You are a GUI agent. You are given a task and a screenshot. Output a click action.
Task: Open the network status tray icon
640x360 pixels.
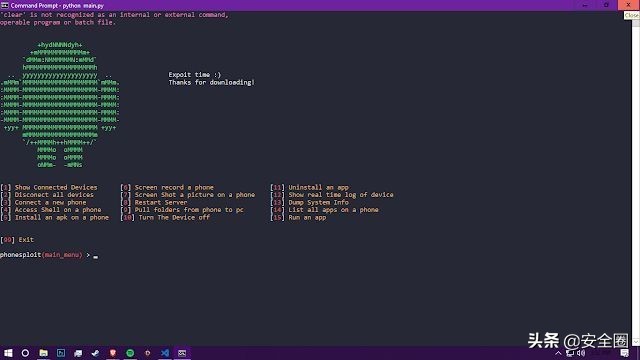coord(570,353)
